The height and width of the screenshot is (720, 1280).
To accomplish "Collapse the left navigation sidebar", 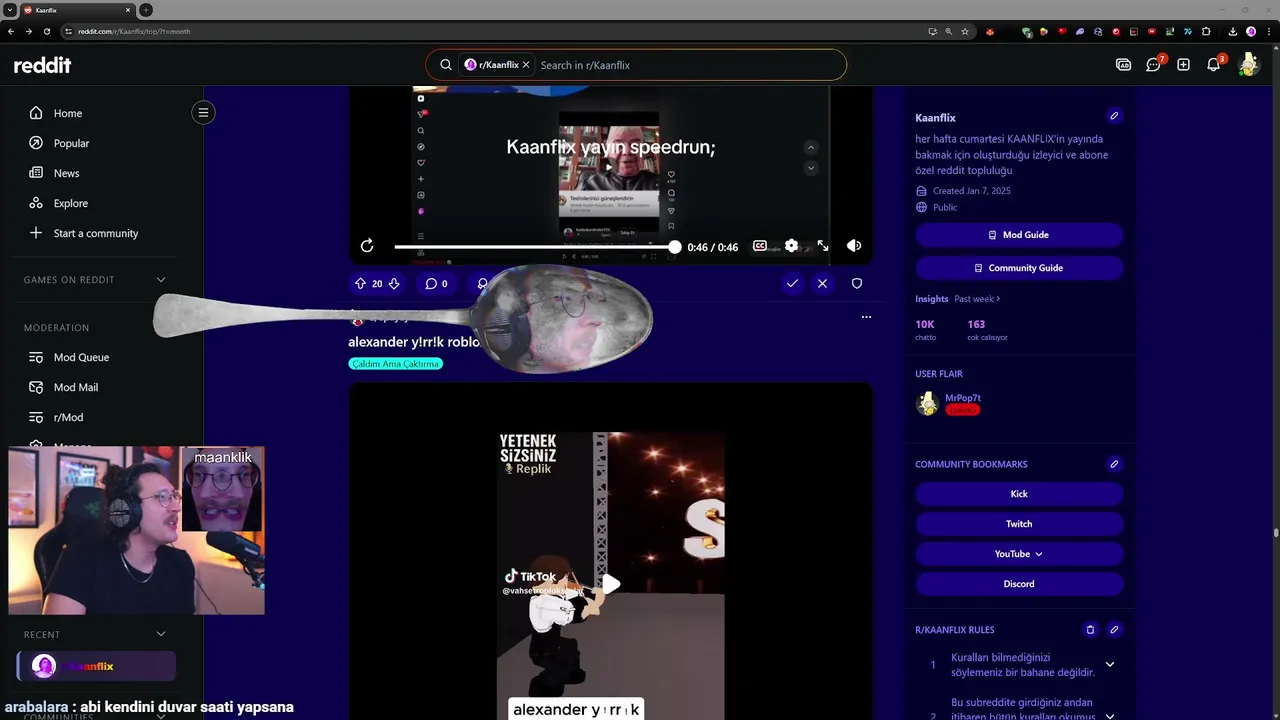I will tap(203, 112).
